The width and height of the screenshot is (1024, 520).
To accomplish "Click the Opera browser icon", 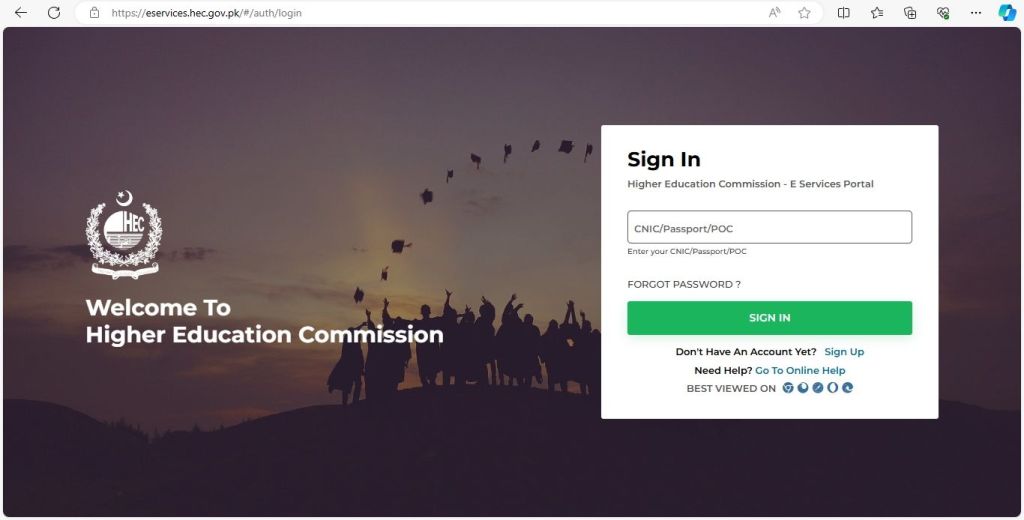I will (x=833, y=387).
